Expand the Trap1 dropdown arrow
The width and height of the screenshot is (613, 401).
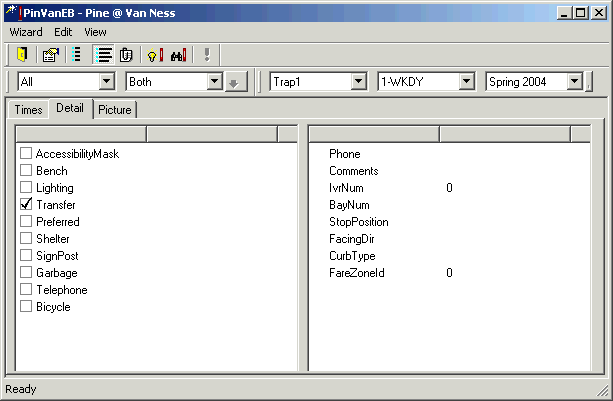358,82
